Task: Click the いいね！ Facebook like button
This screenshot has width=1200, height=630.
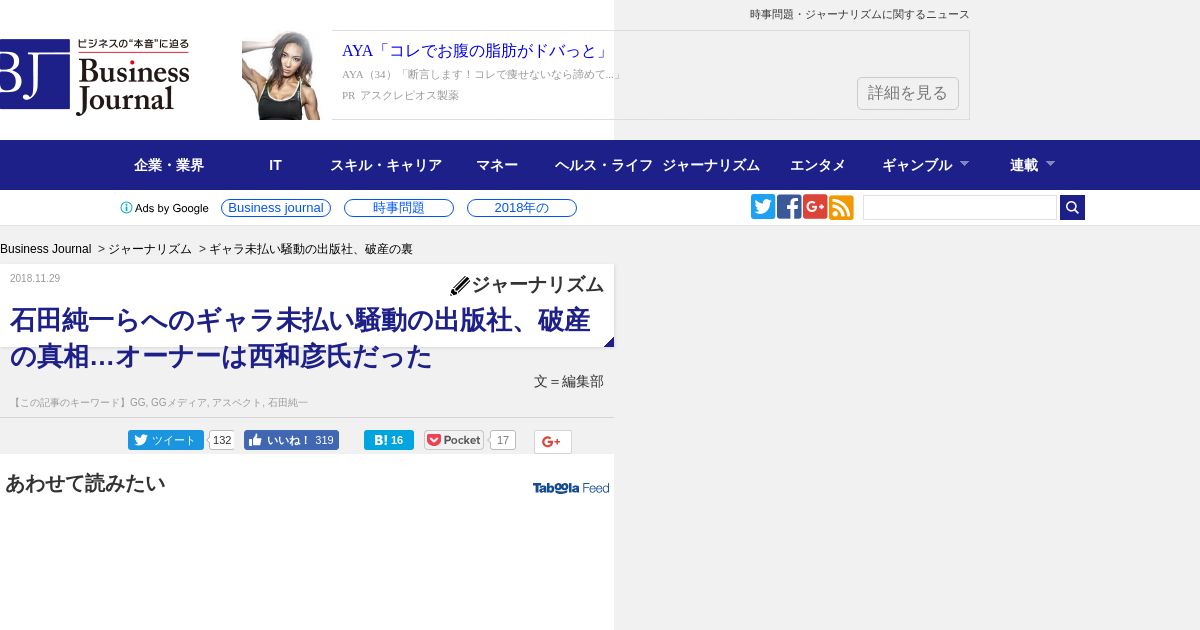Action: click(x=291, y=440)
